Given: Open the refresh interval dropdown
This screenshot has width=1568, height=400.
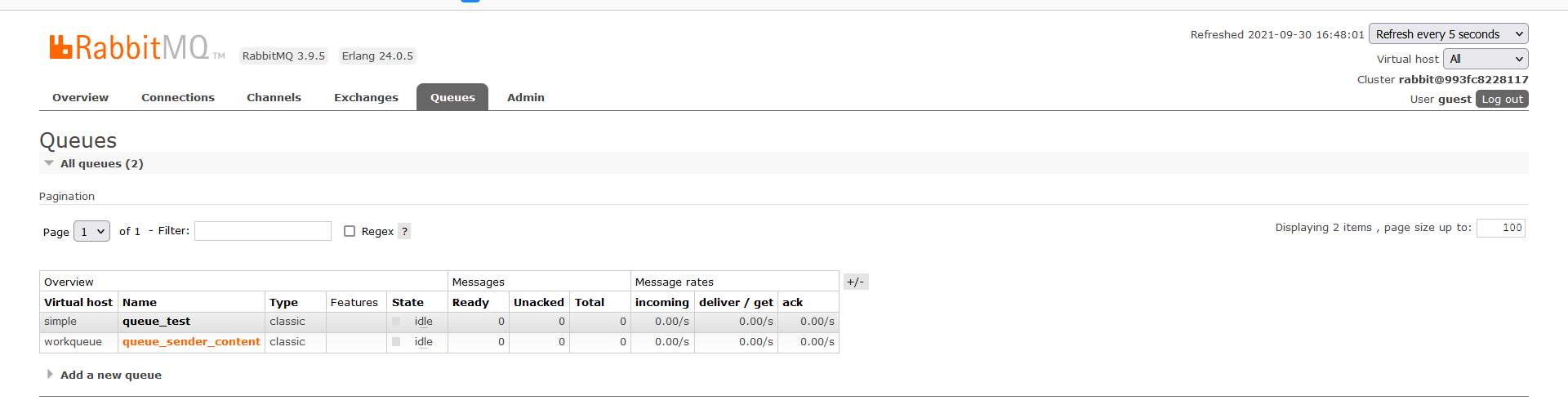Looking at the screenshot, I should coord(1448,34).
